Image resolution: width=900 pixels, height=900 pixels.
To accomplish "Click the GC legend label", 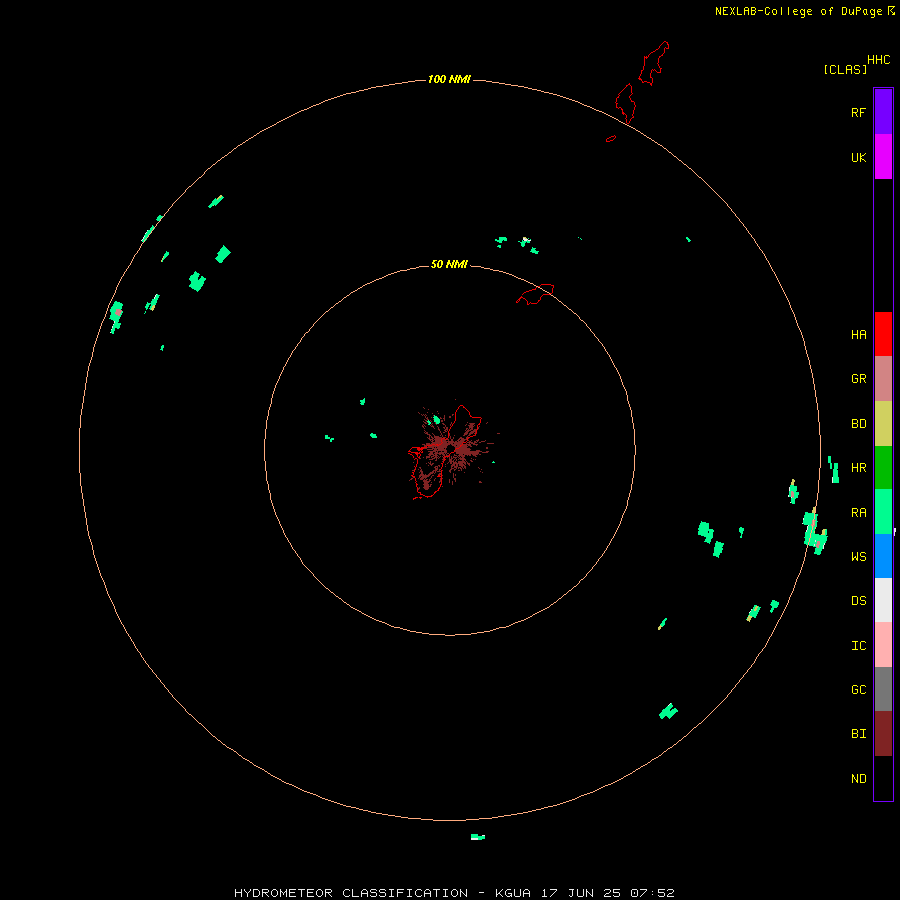I will 858,689.
